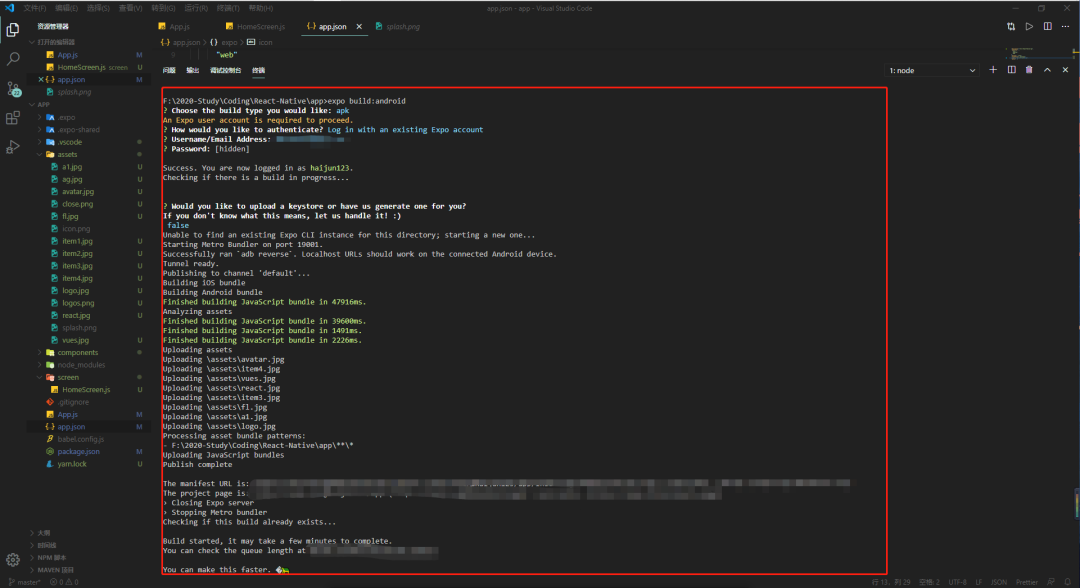Click the run triangle in editor toolbar
The image size is (1080, 588).
tap(1029, 26)
